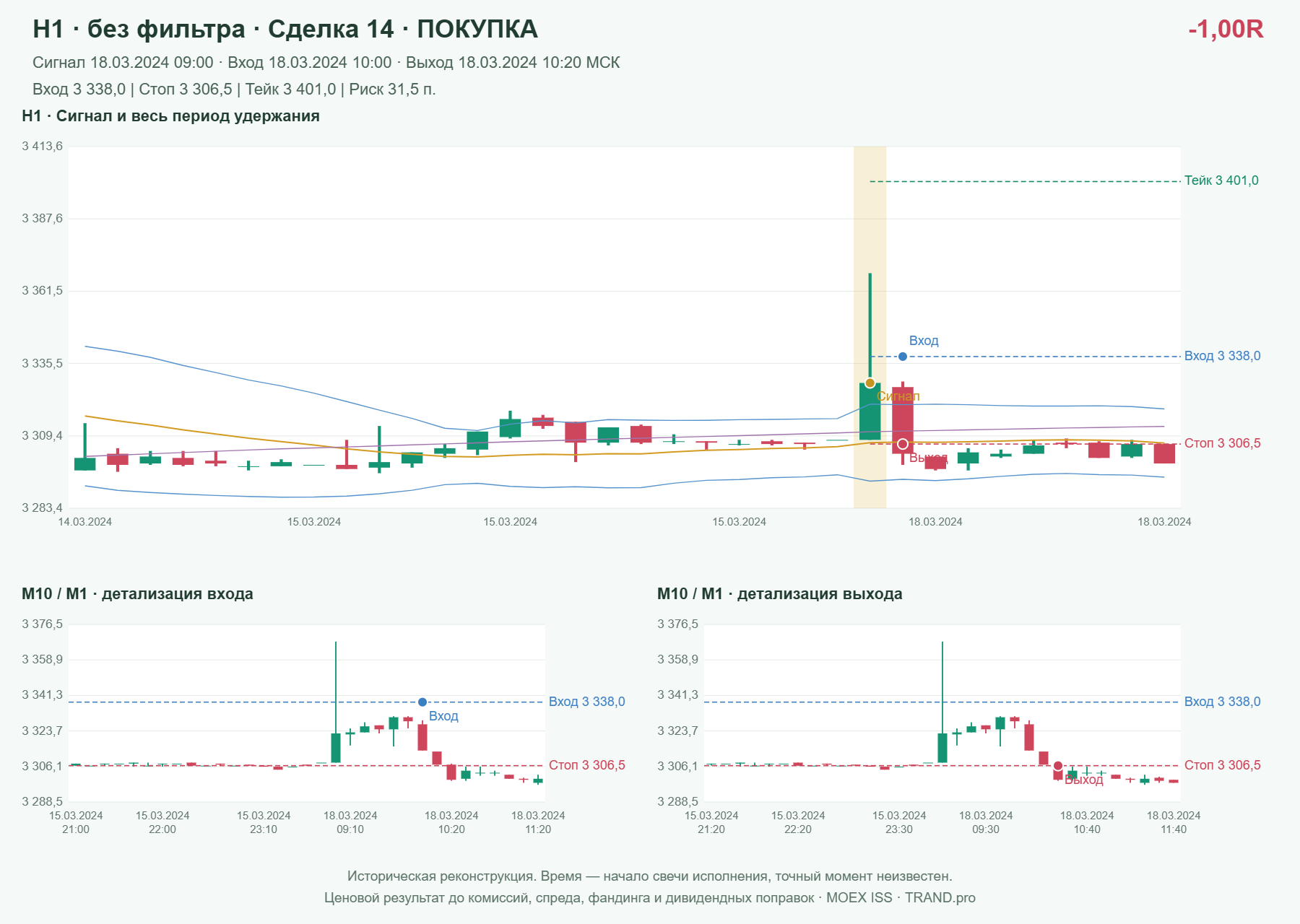This screenshot has height=924, width=1300.
Task: Click the 3 309,4 axis value
Action: 43,435
